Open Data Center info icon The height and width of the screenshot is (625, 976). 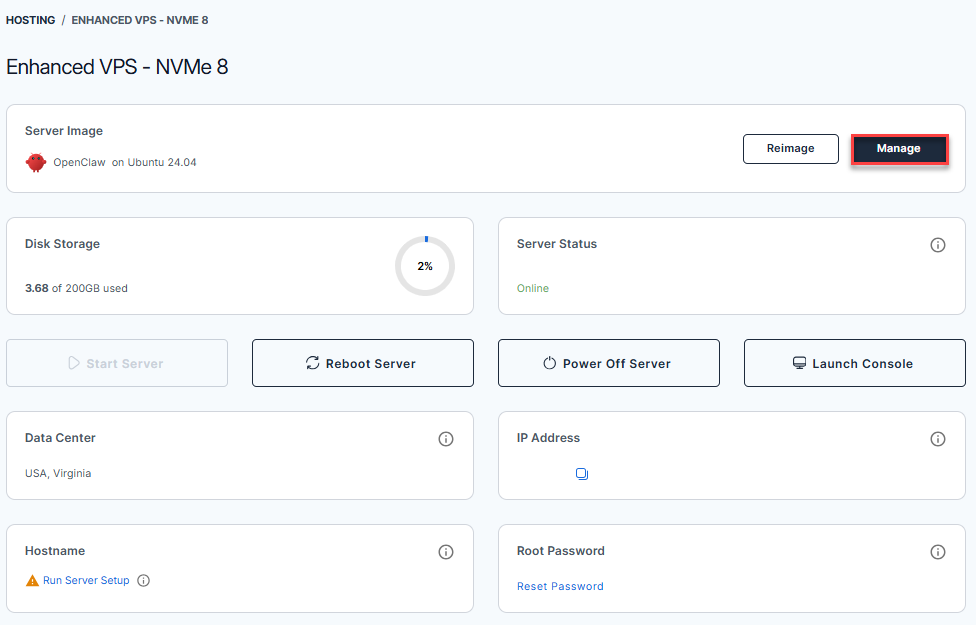446,439
